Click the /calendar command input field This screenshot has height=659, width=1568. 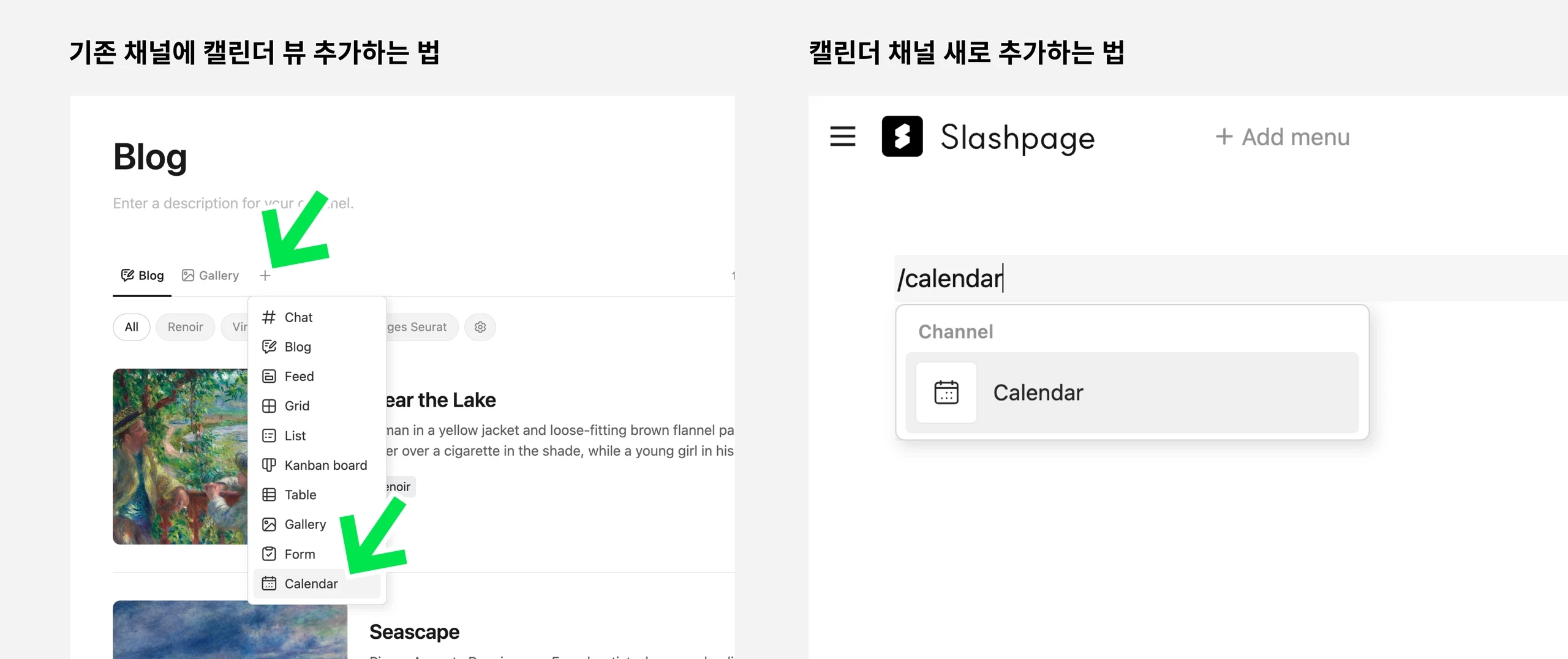pos(1164,279)
